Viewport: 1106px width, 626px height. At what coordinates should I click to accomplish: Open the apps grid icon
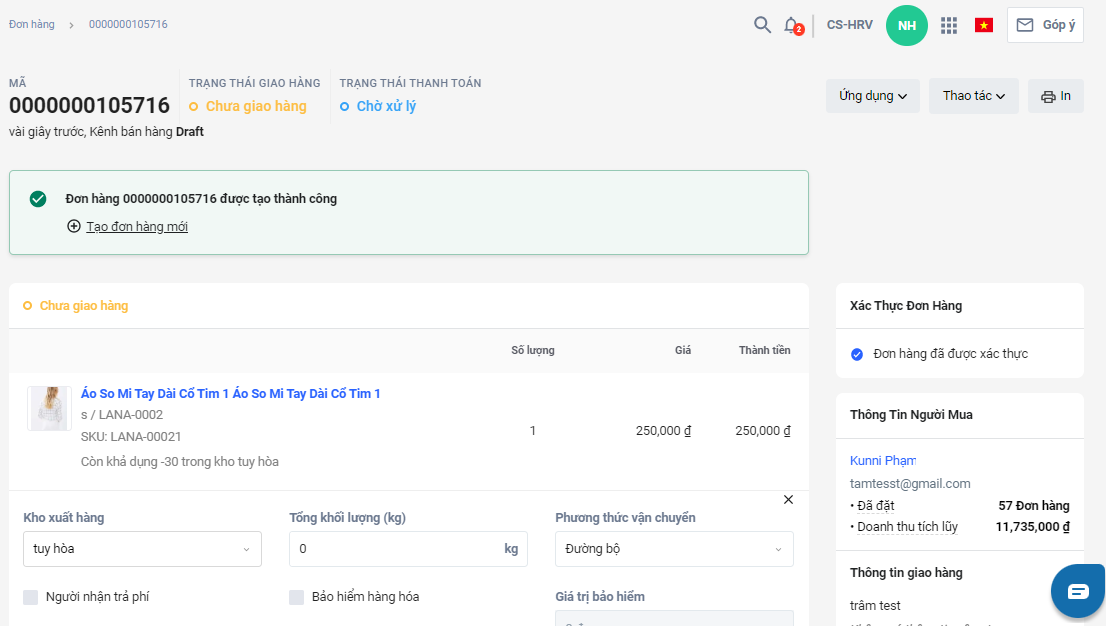949,25
